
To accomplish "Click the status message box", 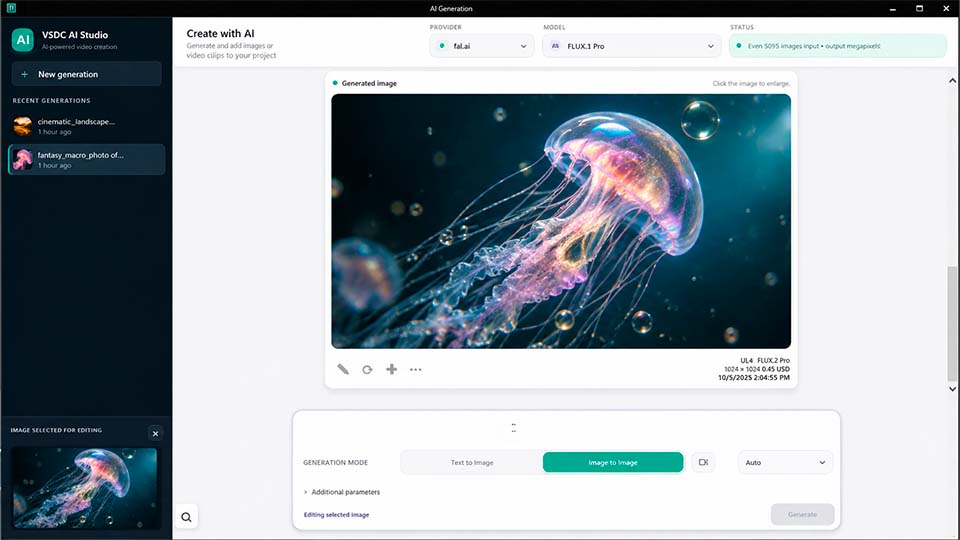I will click(838, 46).
